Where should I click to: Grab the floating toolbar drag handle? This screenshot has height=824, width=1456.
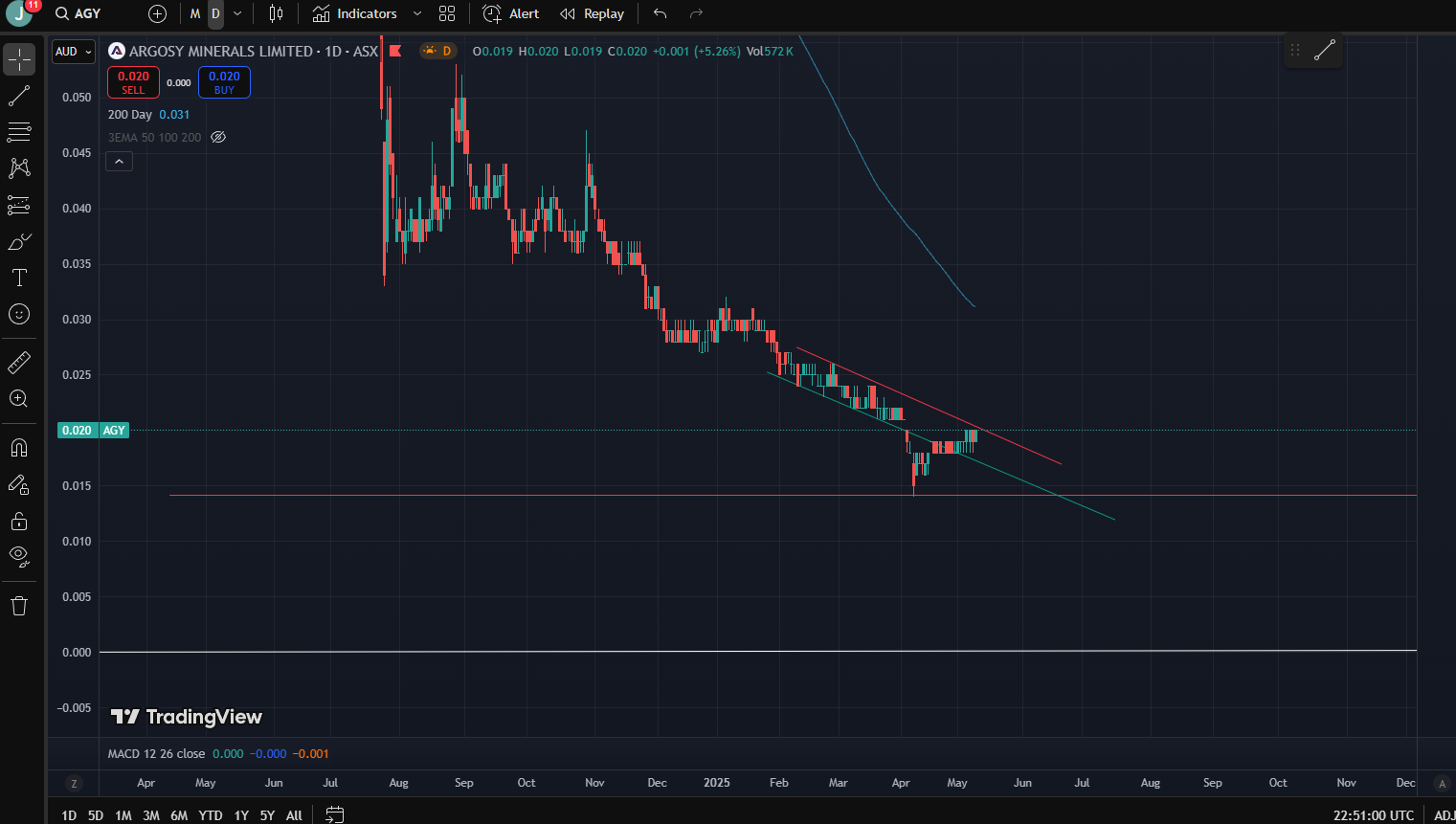pyautogui.click(x=1295, y=50)
